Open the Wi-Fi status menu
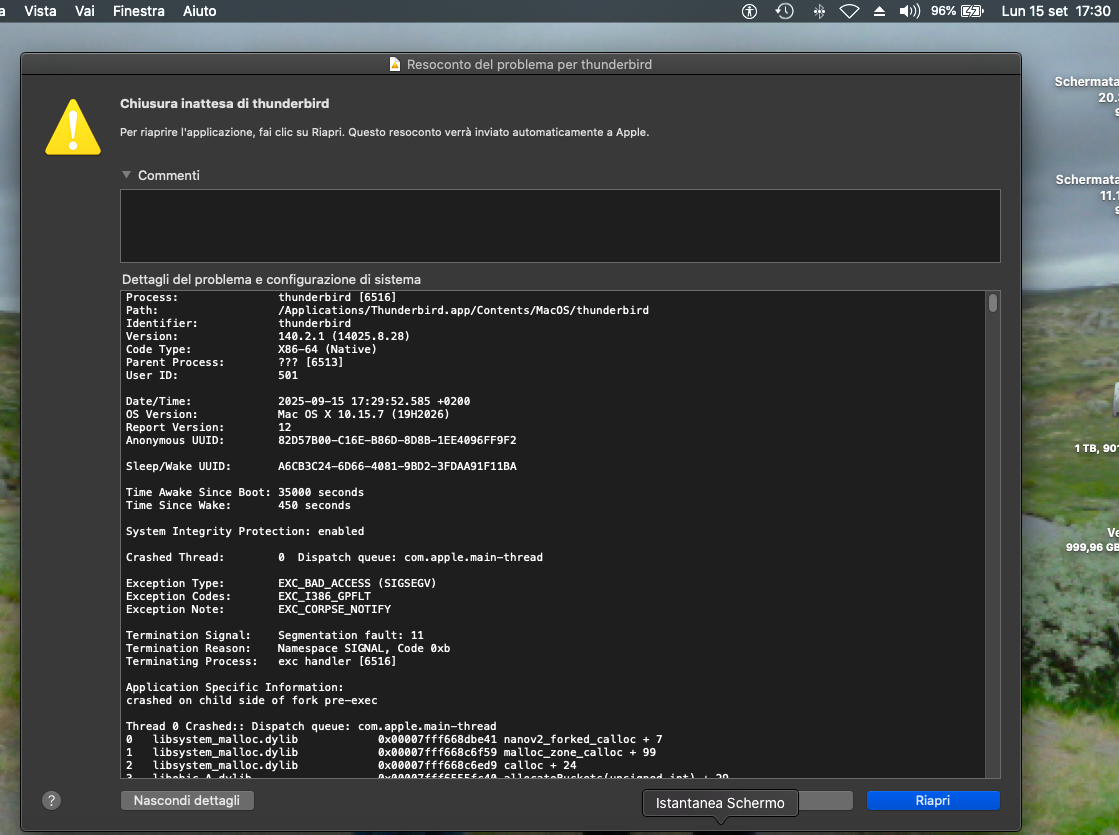1119x835 pixels. click(849, 11)
